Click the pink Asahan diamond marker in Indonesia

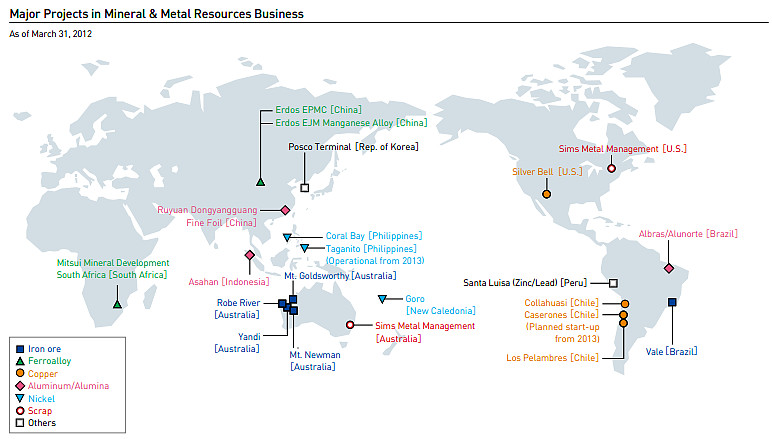(250, 255)
